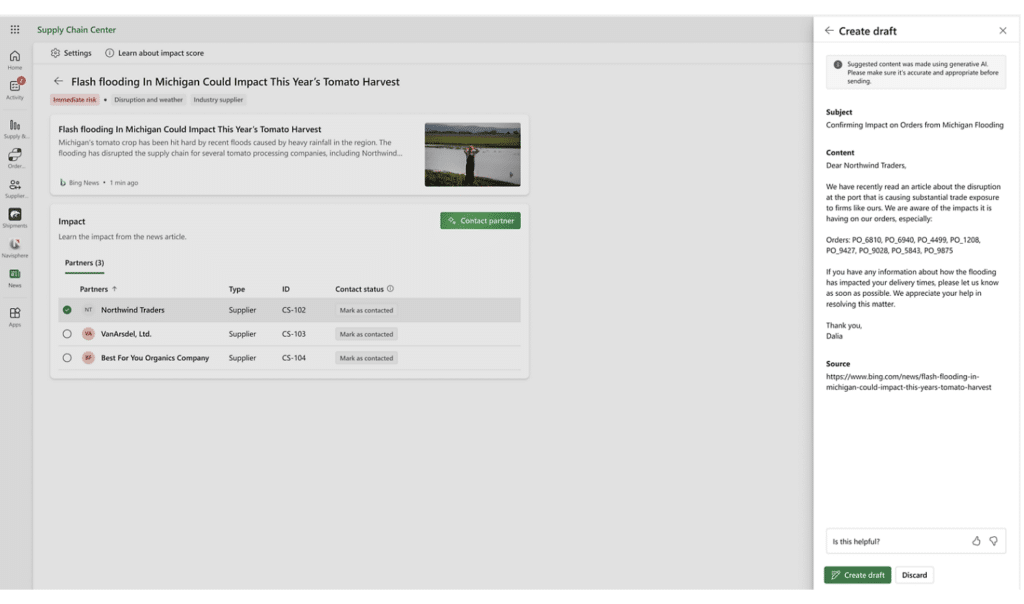Open the app launcher waffle icon
The image size is (1024, 604).
point(15,30)
